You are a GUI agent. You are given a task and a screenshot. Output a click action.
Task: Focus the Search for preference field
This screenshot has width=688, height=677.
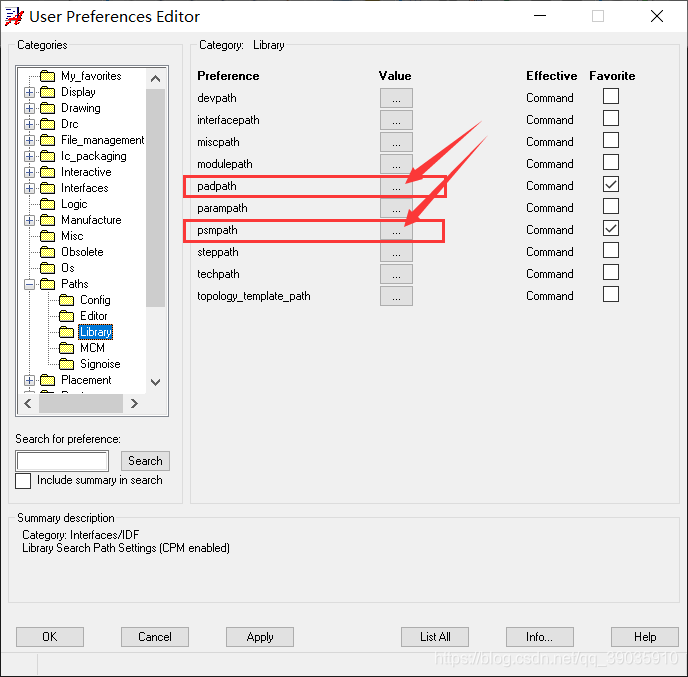coord(62,461)
